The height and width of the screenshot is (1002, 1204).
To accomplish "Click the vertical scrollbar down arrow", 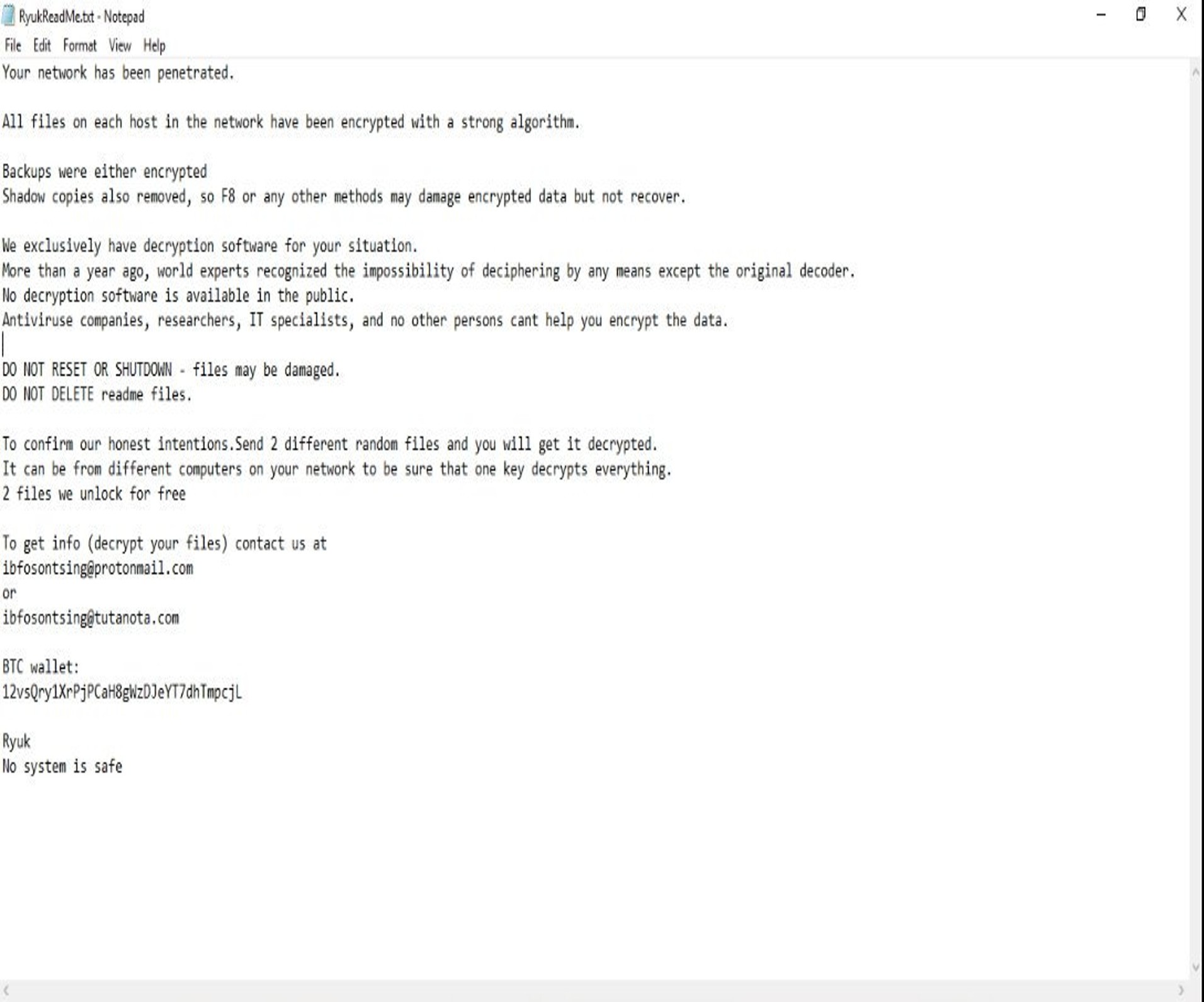I will [1195, 968].
